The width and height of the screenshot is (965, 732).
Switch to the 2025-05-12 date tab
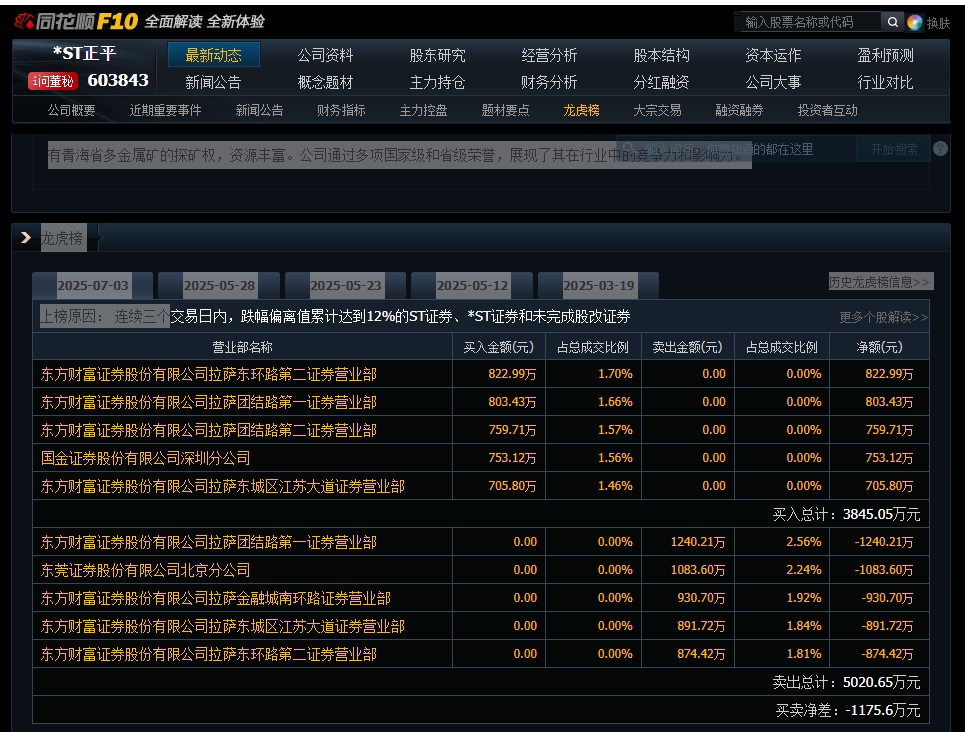(472, 286)
